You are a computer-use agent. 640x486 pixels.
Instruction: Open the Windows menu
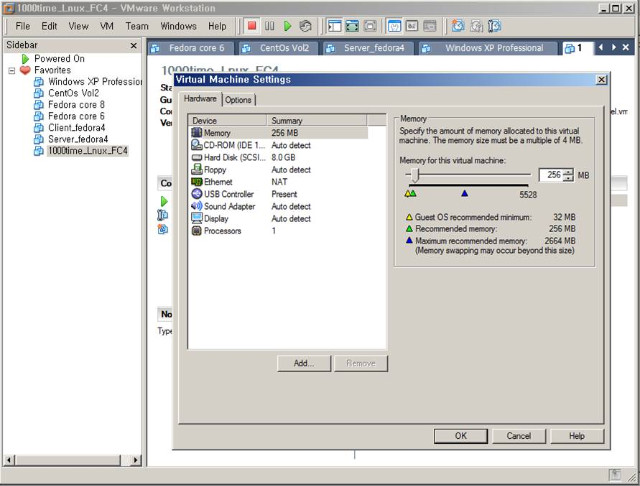178,26
